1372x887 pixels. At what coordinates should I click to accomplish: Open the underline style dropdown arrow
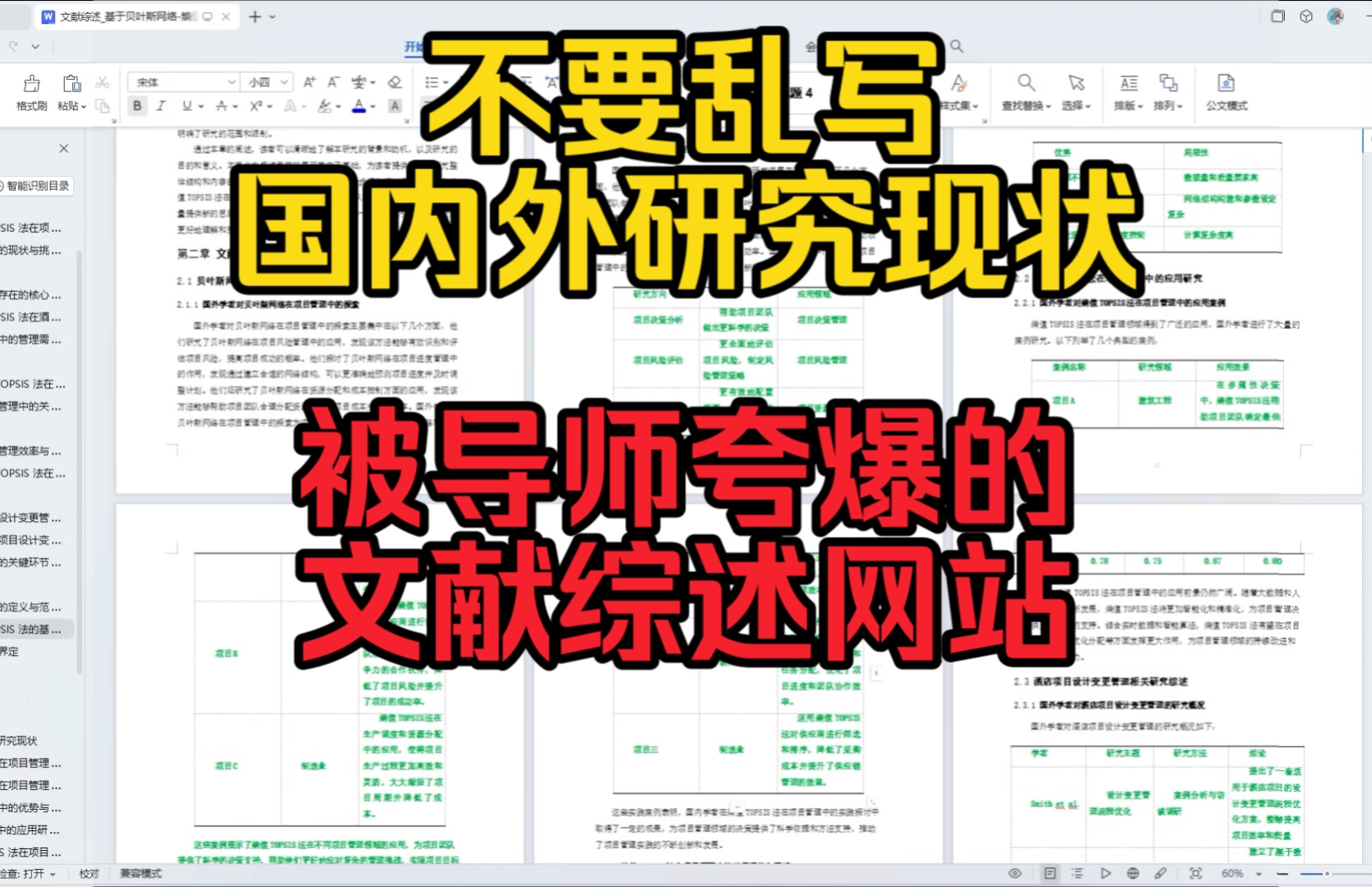(201, 106)
